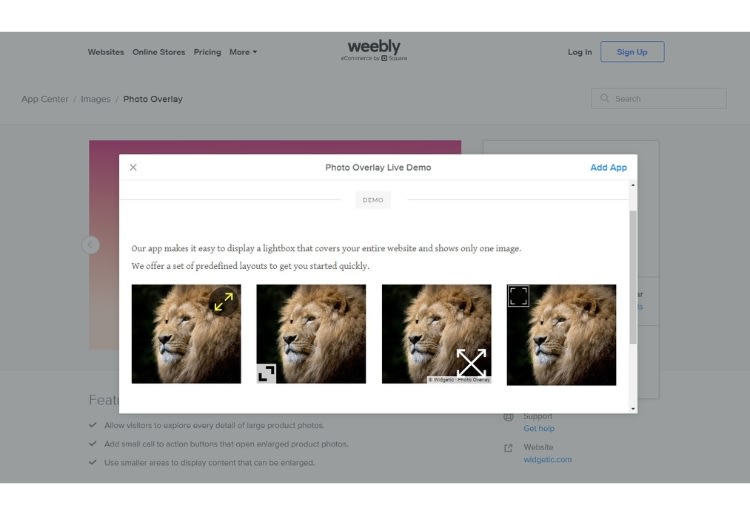Image resolution: width=750 pixels, height=515 pixels.
Task: Click the Sign Up button
Action: [x=632, y=52]
